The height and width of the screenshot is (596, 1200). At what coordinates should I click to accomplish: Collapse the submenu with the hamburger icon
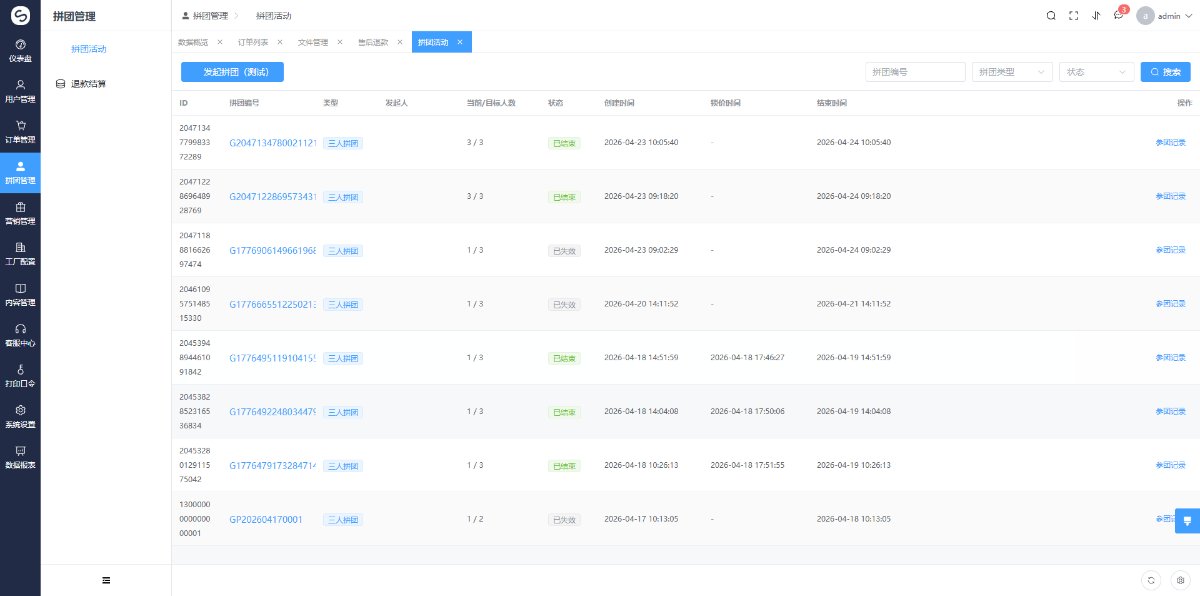point(106,580)
